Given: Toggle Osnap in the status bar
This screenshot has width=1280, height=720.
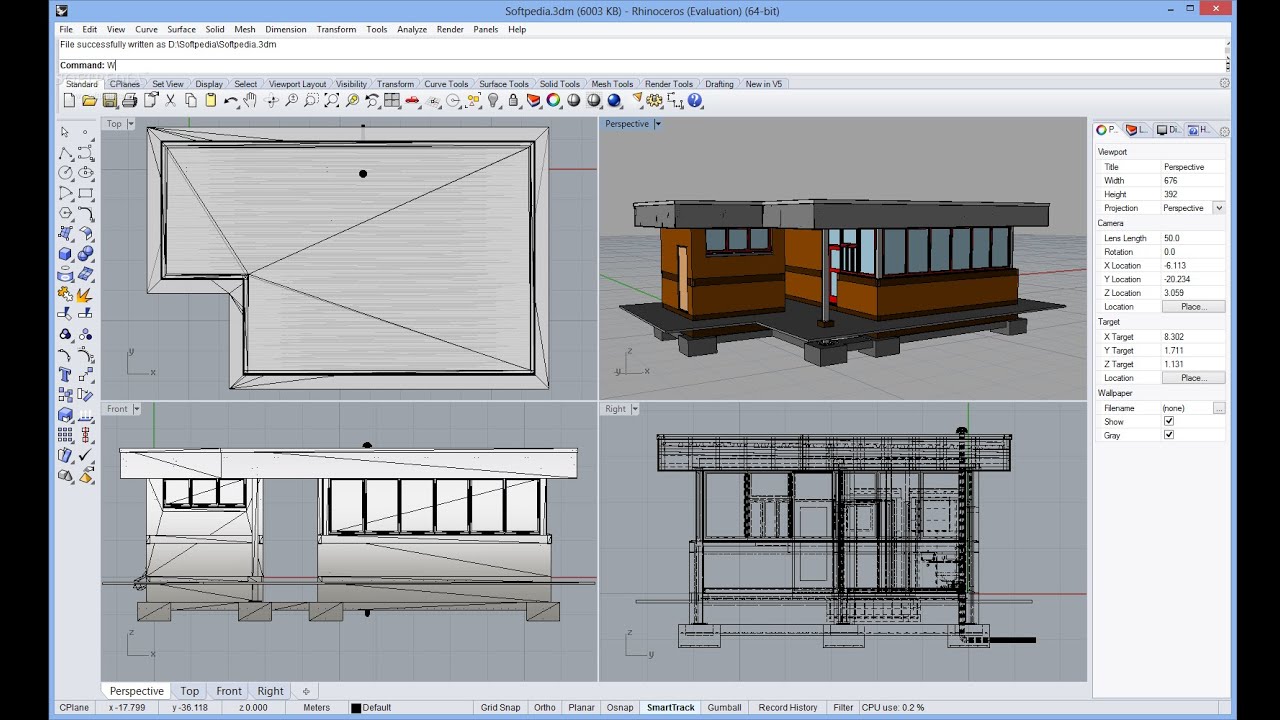Looking at the screenshot, I should [x=620, y=708].
